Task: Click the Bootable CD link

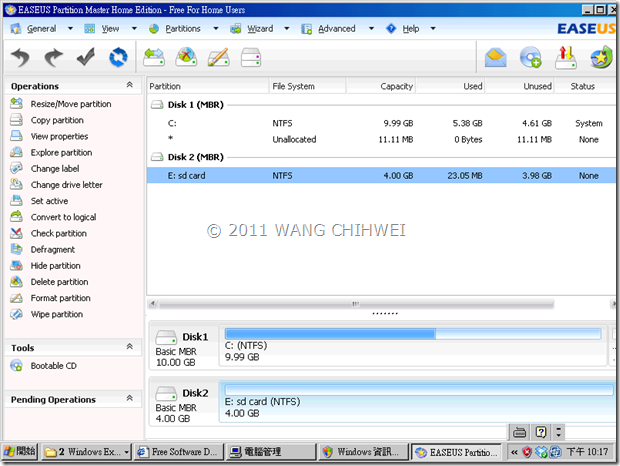Action: [x=54, y=366]
